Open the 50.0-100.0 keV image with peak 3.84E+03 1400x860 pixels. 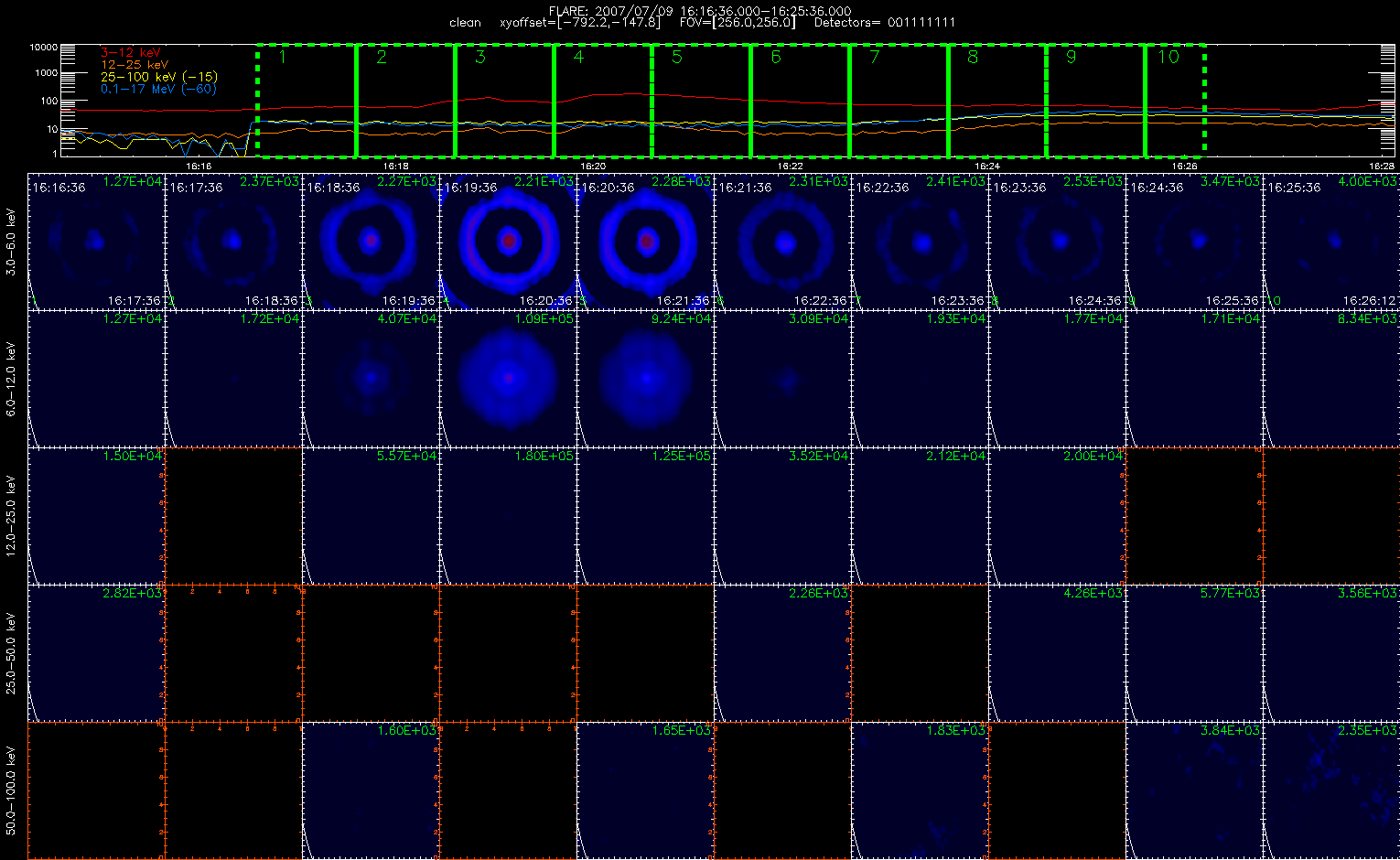click(1194, 790)
